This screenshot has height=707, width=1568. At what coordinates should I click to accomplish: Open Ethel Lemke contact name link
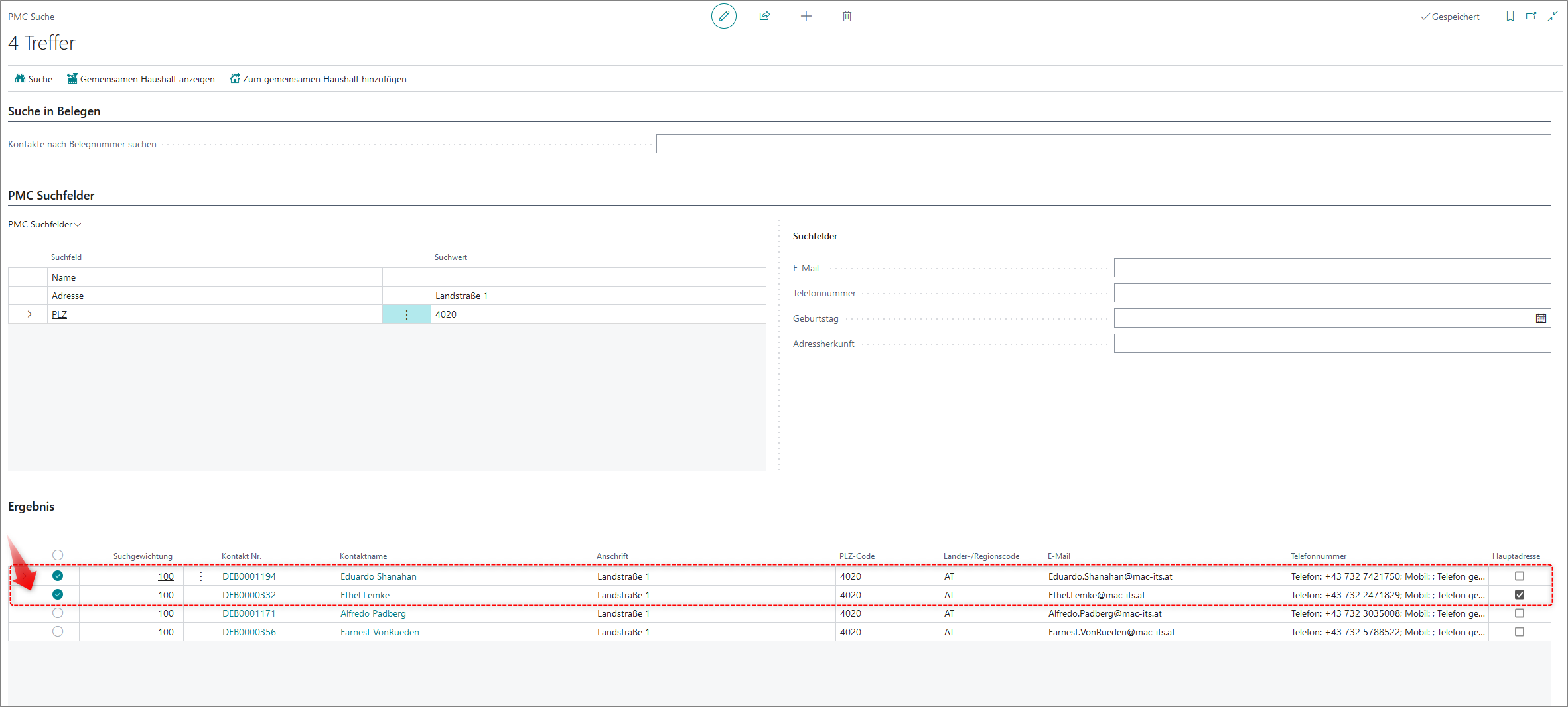tap(365, 595)
